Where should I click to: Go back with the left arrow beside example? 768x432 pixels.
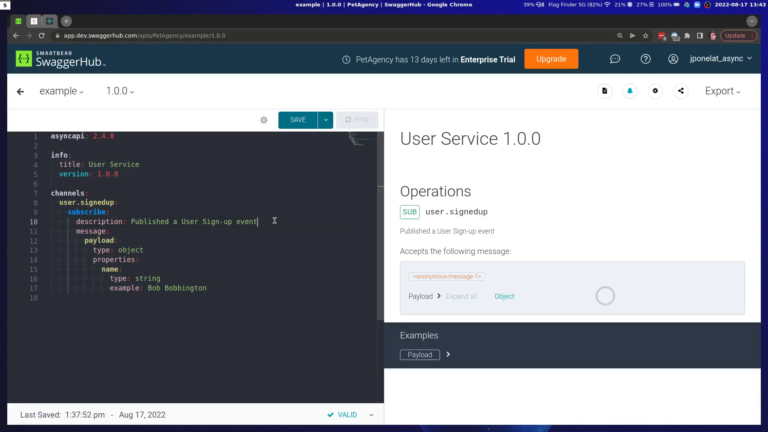coord(20,92)
